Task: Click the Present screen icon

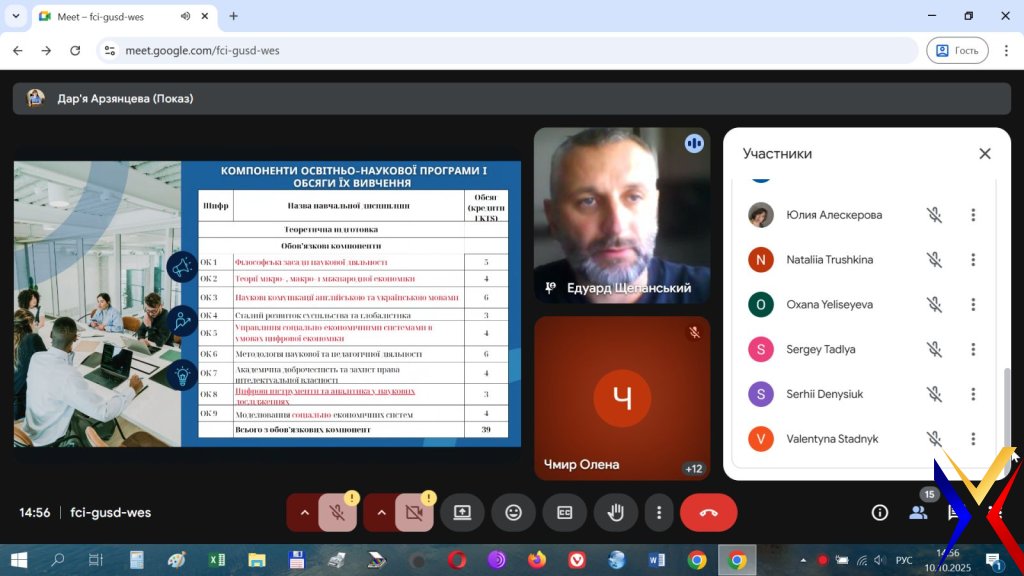Action: click(x=462, y=513)
